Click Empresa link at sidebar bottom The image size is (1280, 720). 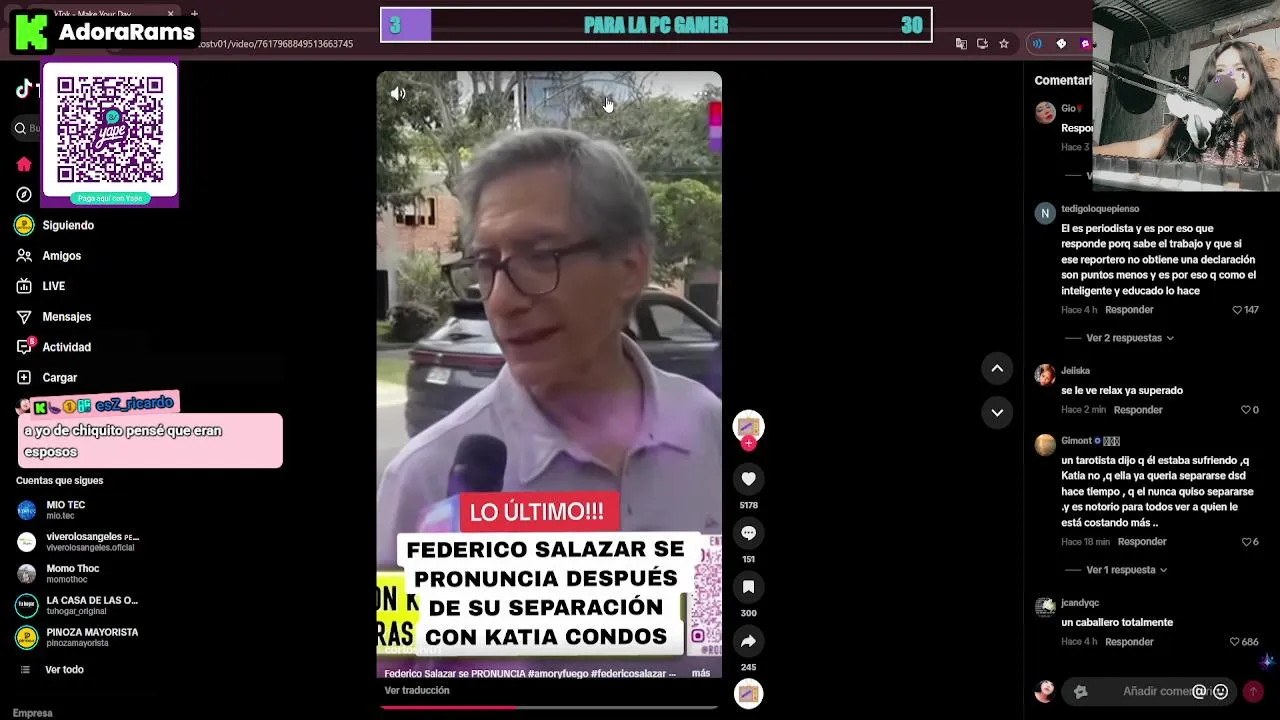33,713
